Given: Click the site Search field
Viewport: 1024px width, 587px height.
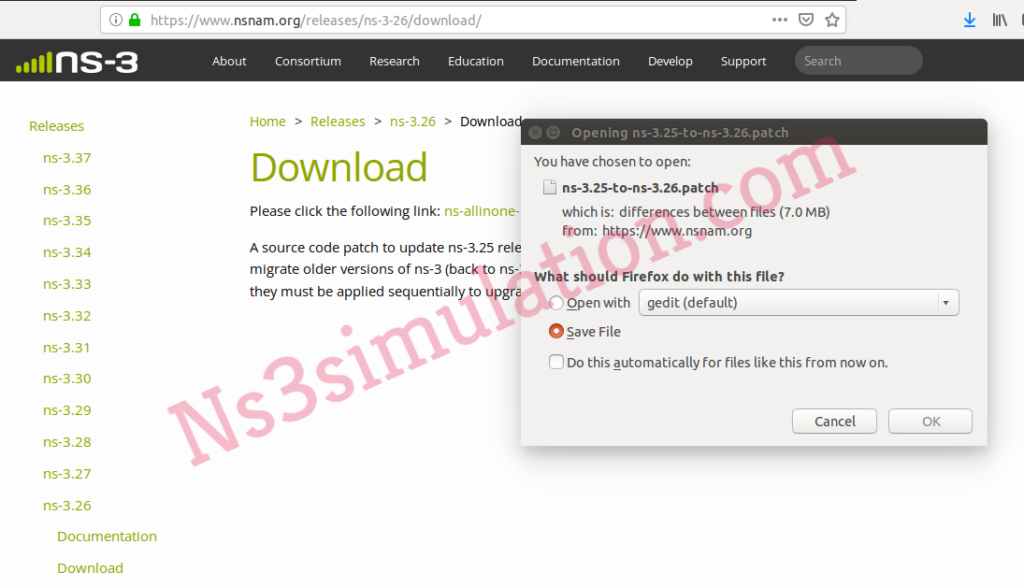Looking at the screenshot, I should [x=858, y=61].
